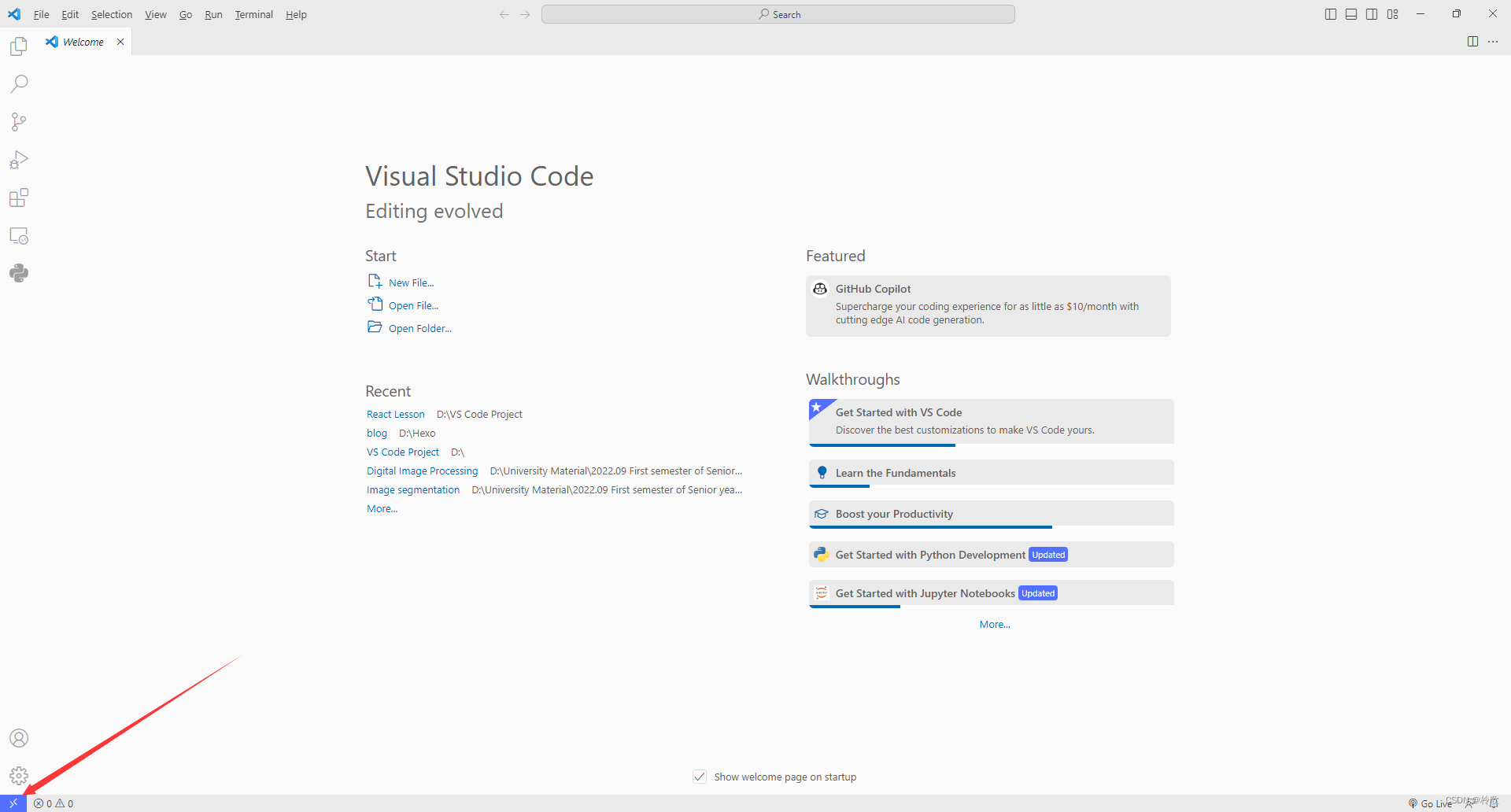Open Run and Debug view

19,160
